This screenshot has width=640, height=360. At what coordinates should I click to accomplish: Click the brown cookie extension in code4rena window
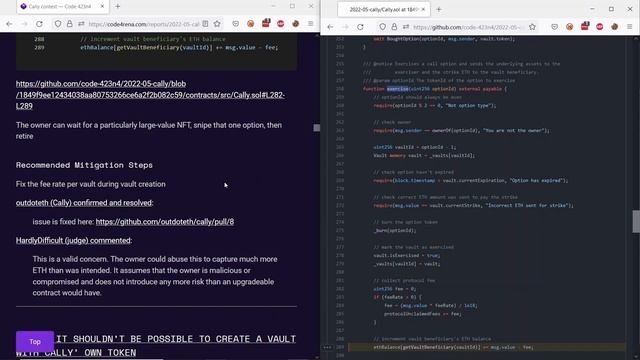pyautogui.click(x=296, y=24)
